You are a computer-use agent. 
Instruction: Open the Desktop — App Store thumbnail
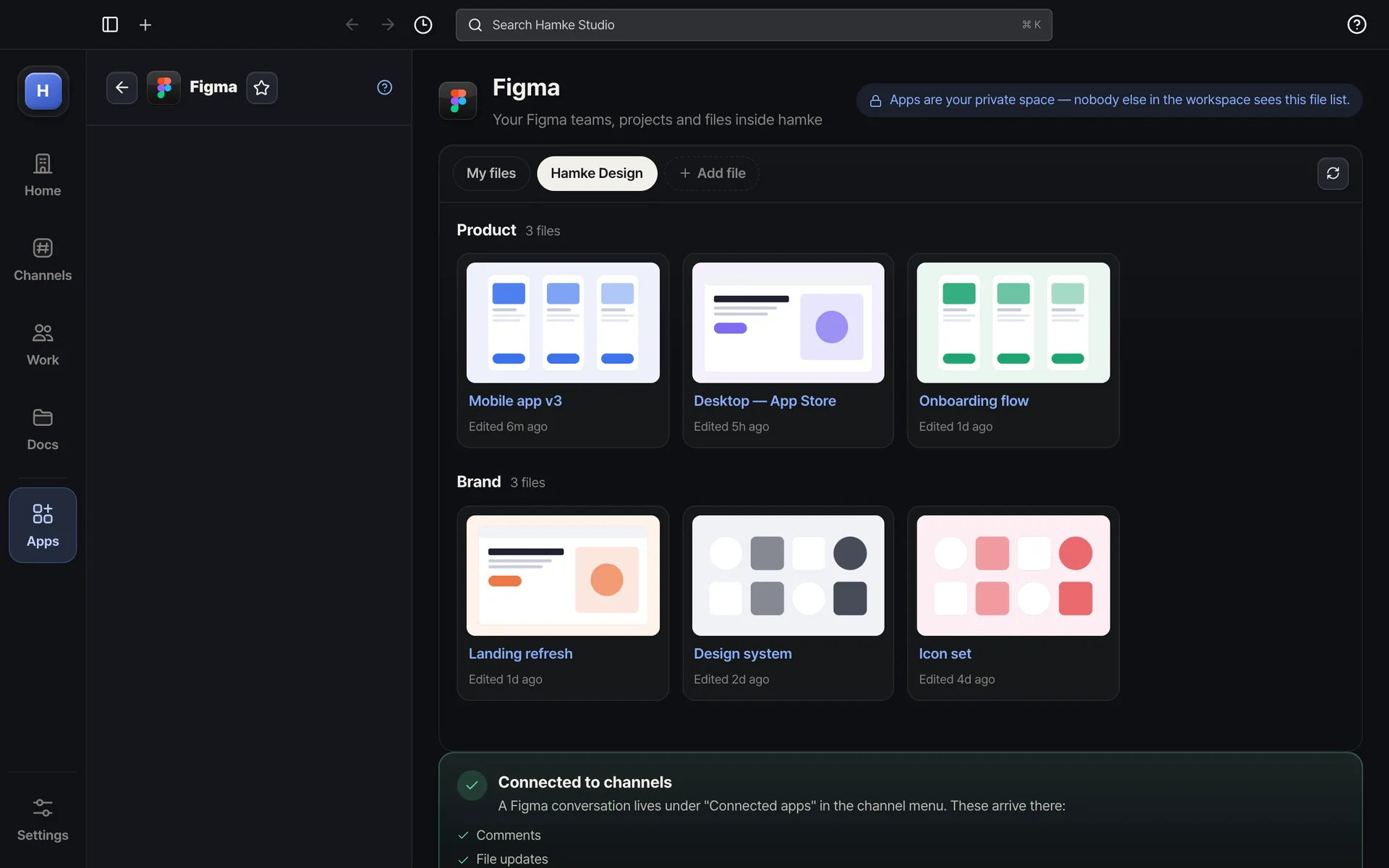coord(788,323)
